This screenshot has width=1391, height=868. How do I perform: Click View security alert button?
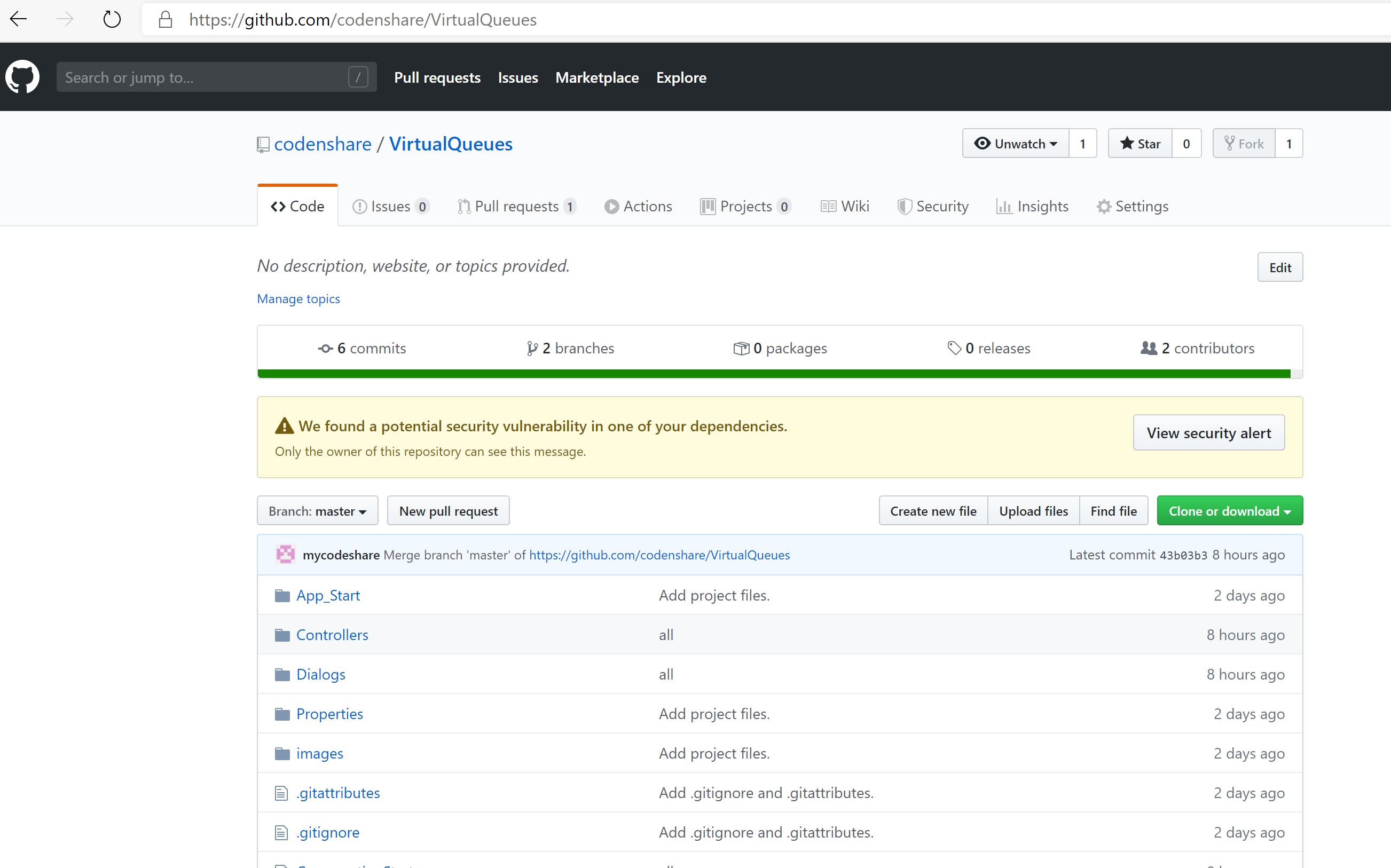pos(1208,433)
